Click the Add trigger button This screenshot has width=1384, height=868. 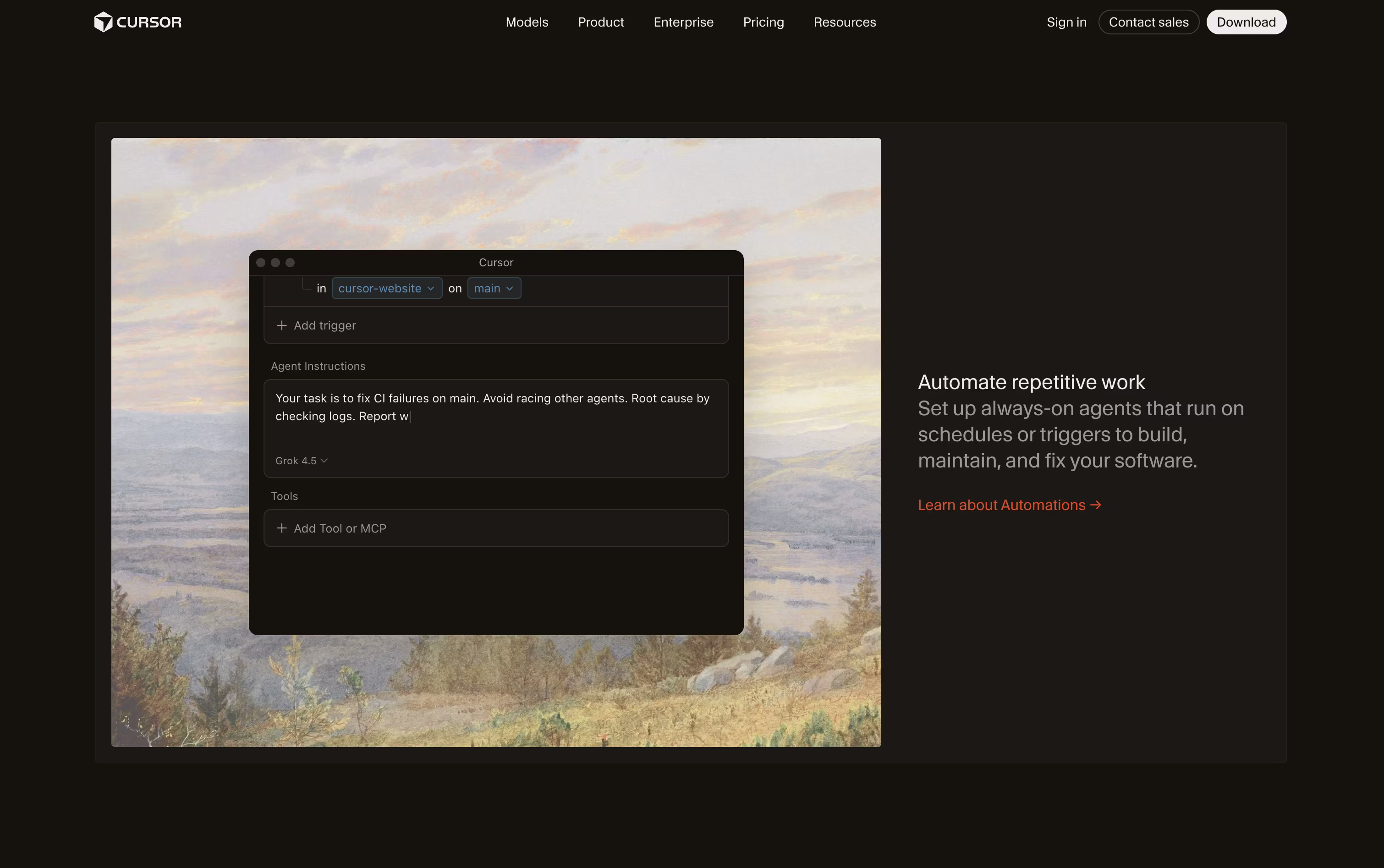click(x=496, y=325)
